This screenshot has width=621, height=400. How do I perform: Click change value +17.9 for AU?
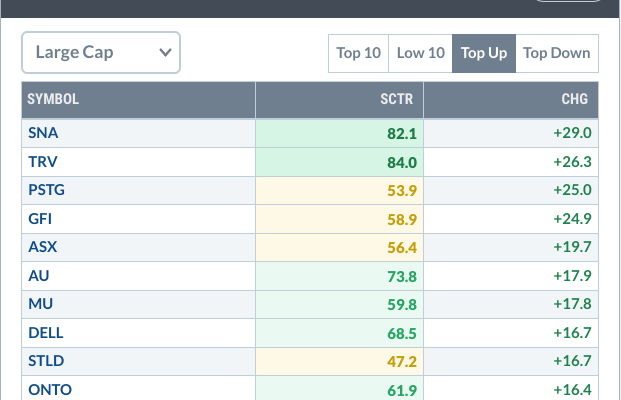tap(572, 276)
